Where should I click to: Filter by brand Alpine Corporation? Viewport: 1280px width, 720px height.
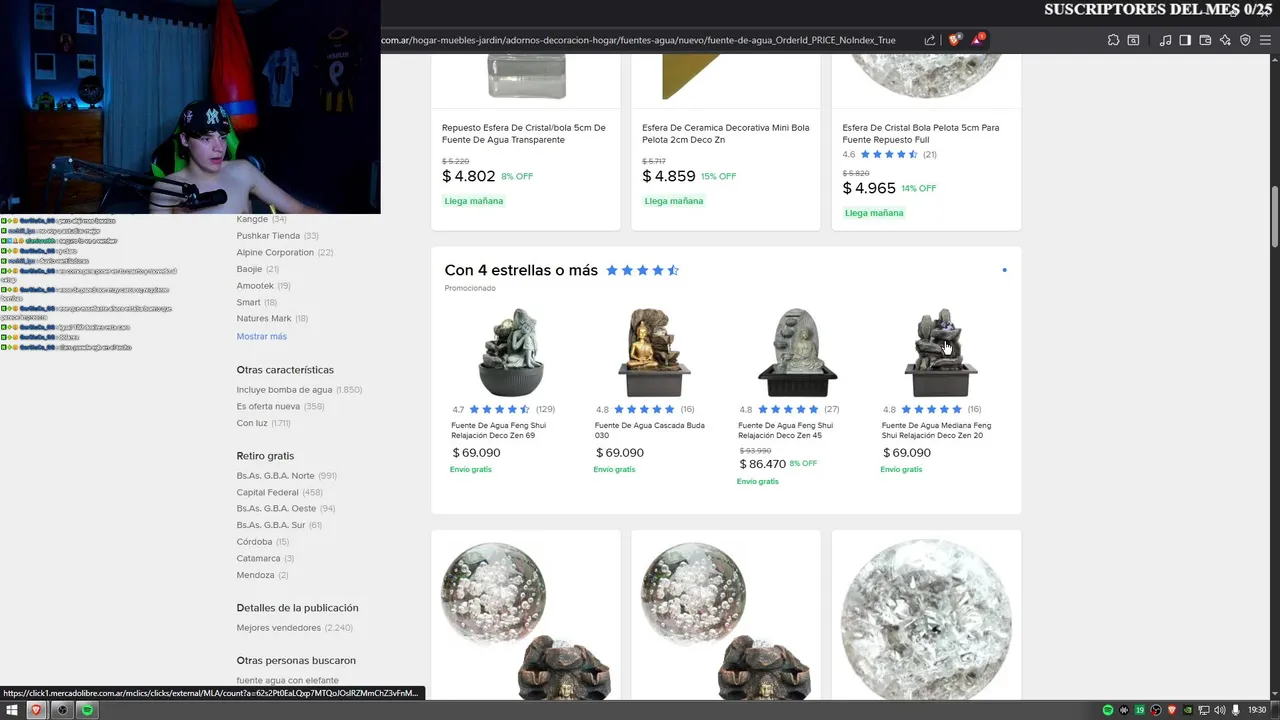(x=284, y=252)
